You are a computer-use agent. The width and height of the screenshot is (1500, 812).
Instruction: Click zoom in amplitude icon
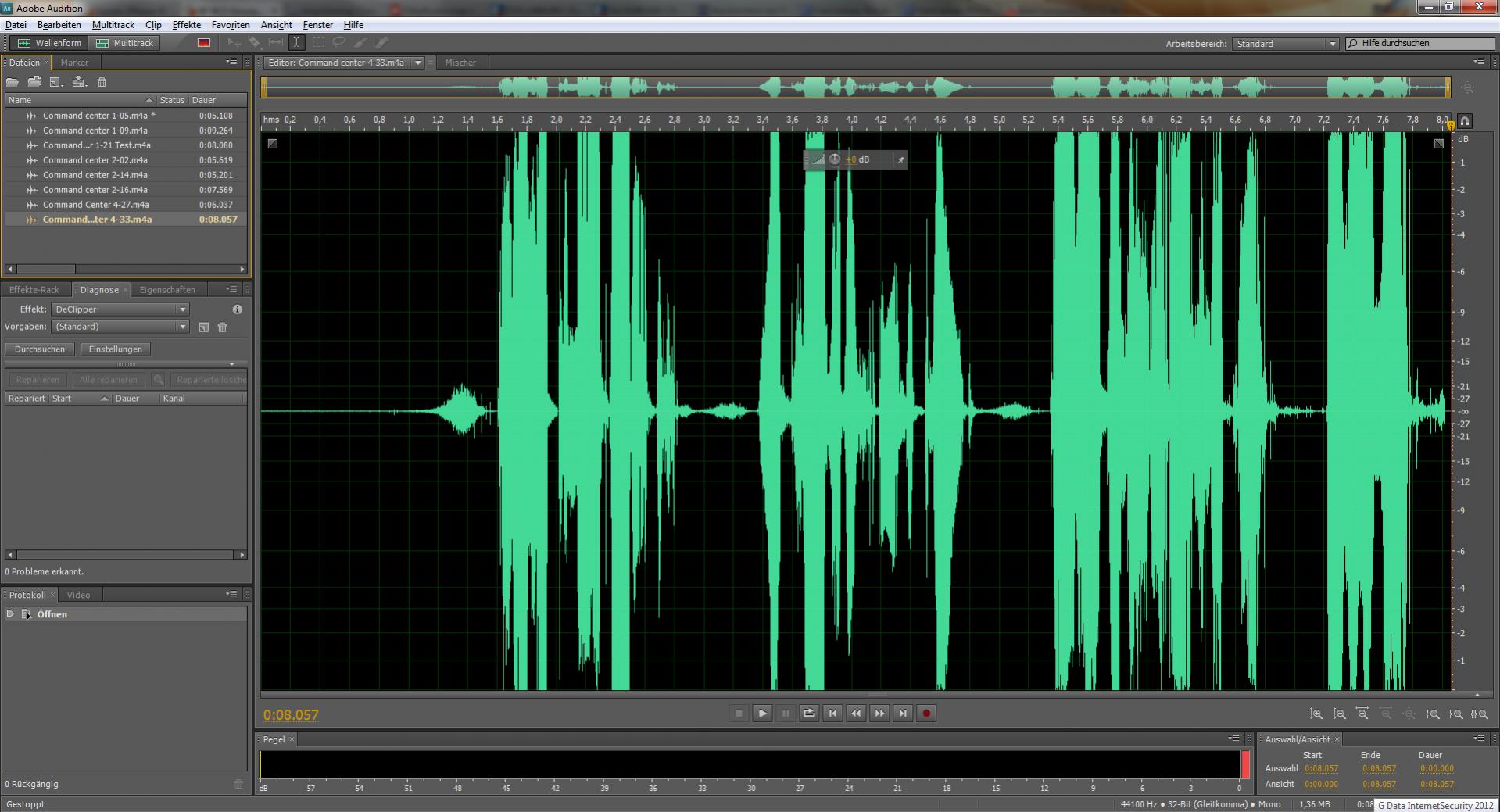pyautogui.click(x=1316, y=714)
